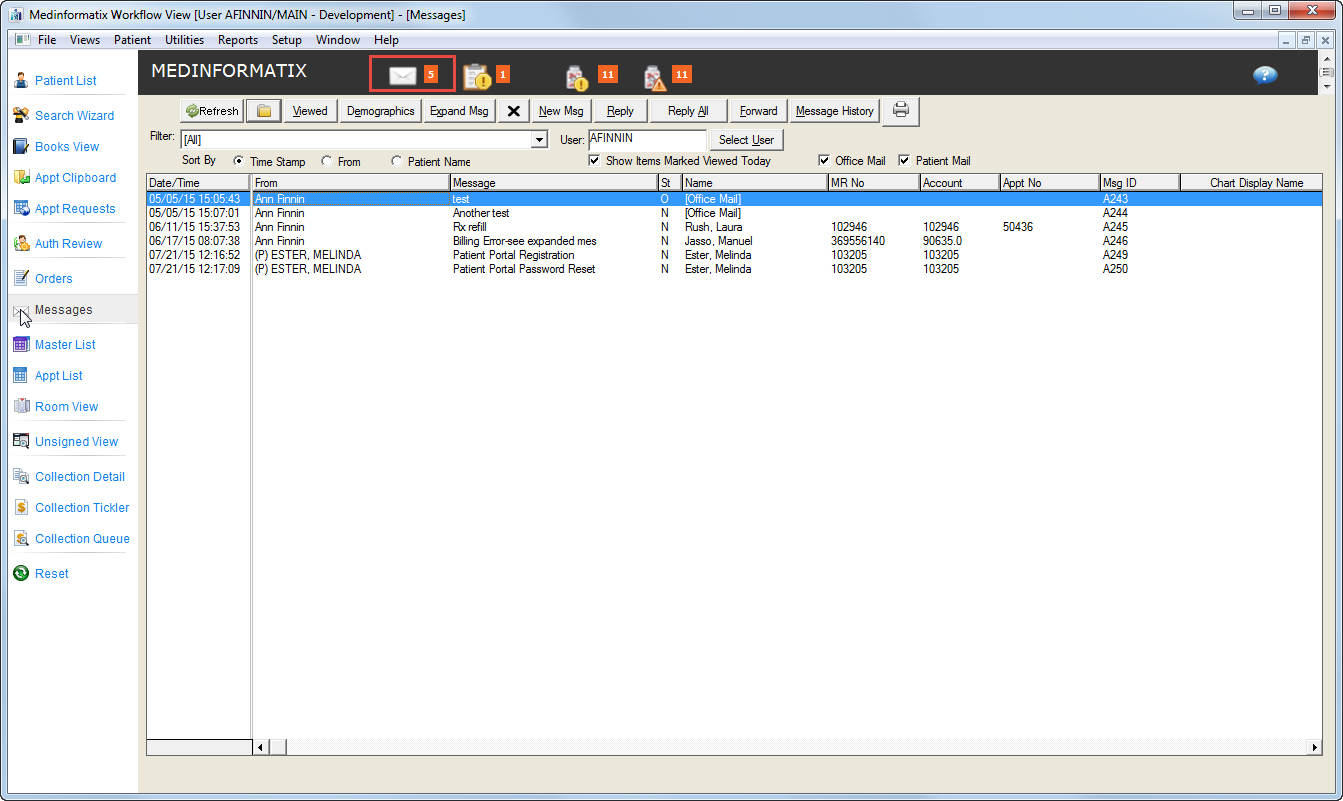The height and width of the screenshot is (801, 1343).
Task: Toggle Show Items Marked Viewed Today checkbox
Action: click(595, 160)
